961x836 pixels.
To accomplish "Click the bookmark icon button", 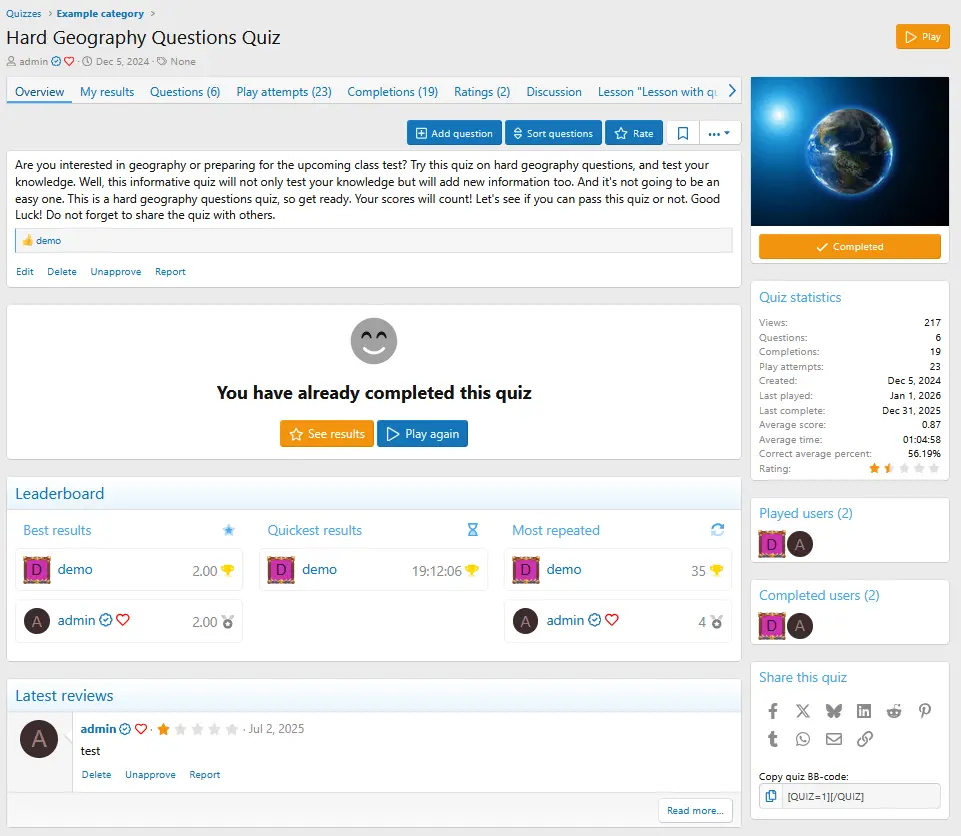I will [x=683, y=133].
